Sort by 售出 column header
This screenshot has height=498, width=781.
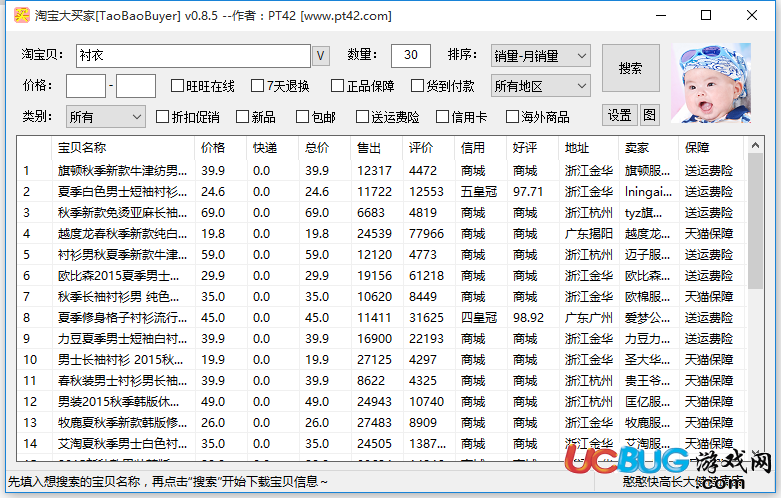(376, 147)
